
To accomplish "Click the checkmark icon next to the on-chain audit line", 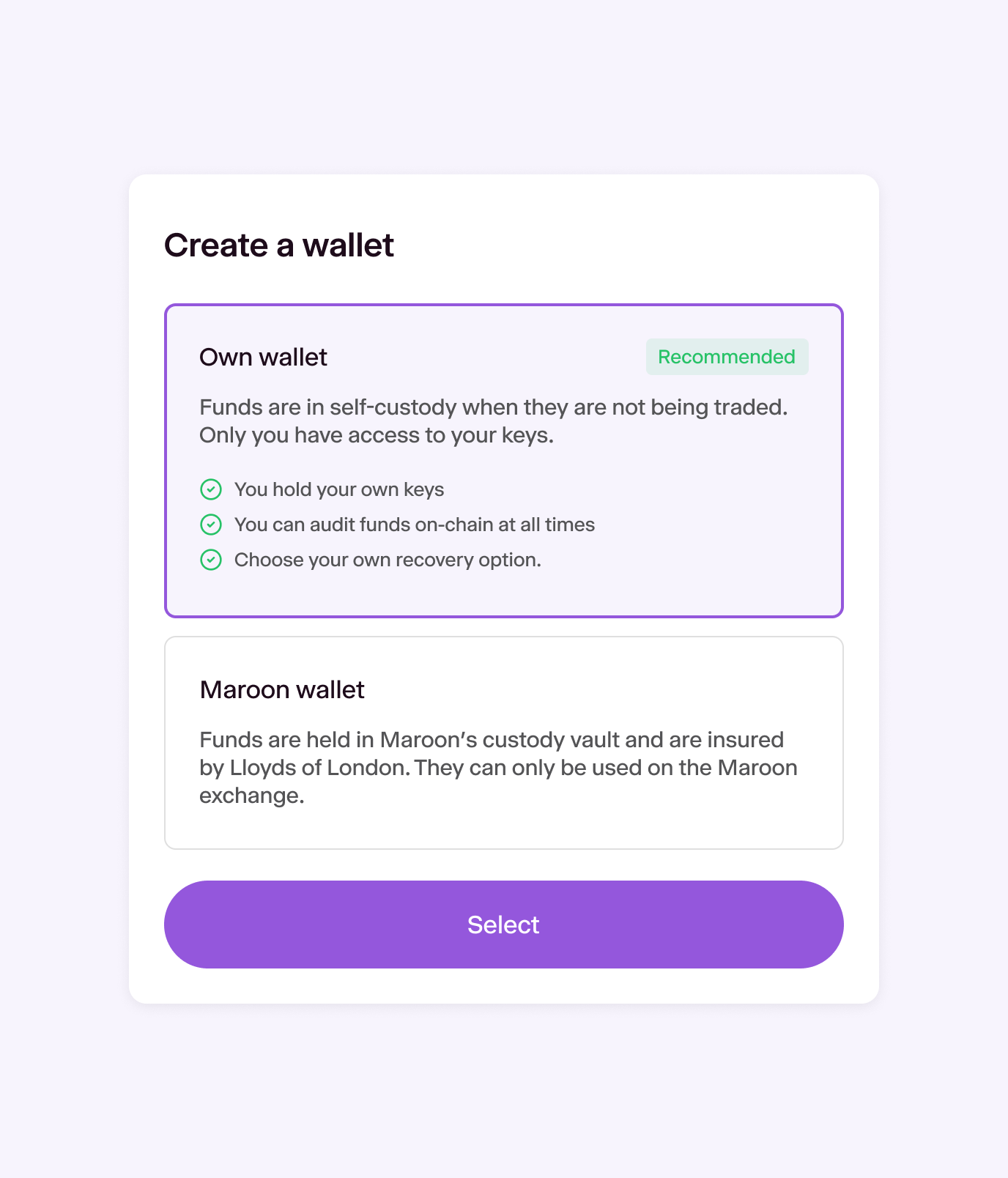I will (x=211, y=525).
